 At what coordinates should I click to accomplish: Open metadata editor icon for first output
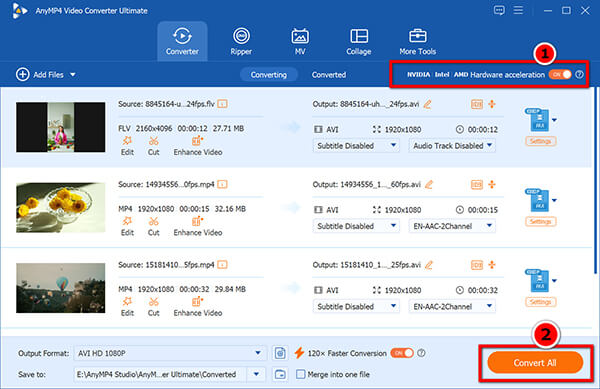(x=477, y=104)
